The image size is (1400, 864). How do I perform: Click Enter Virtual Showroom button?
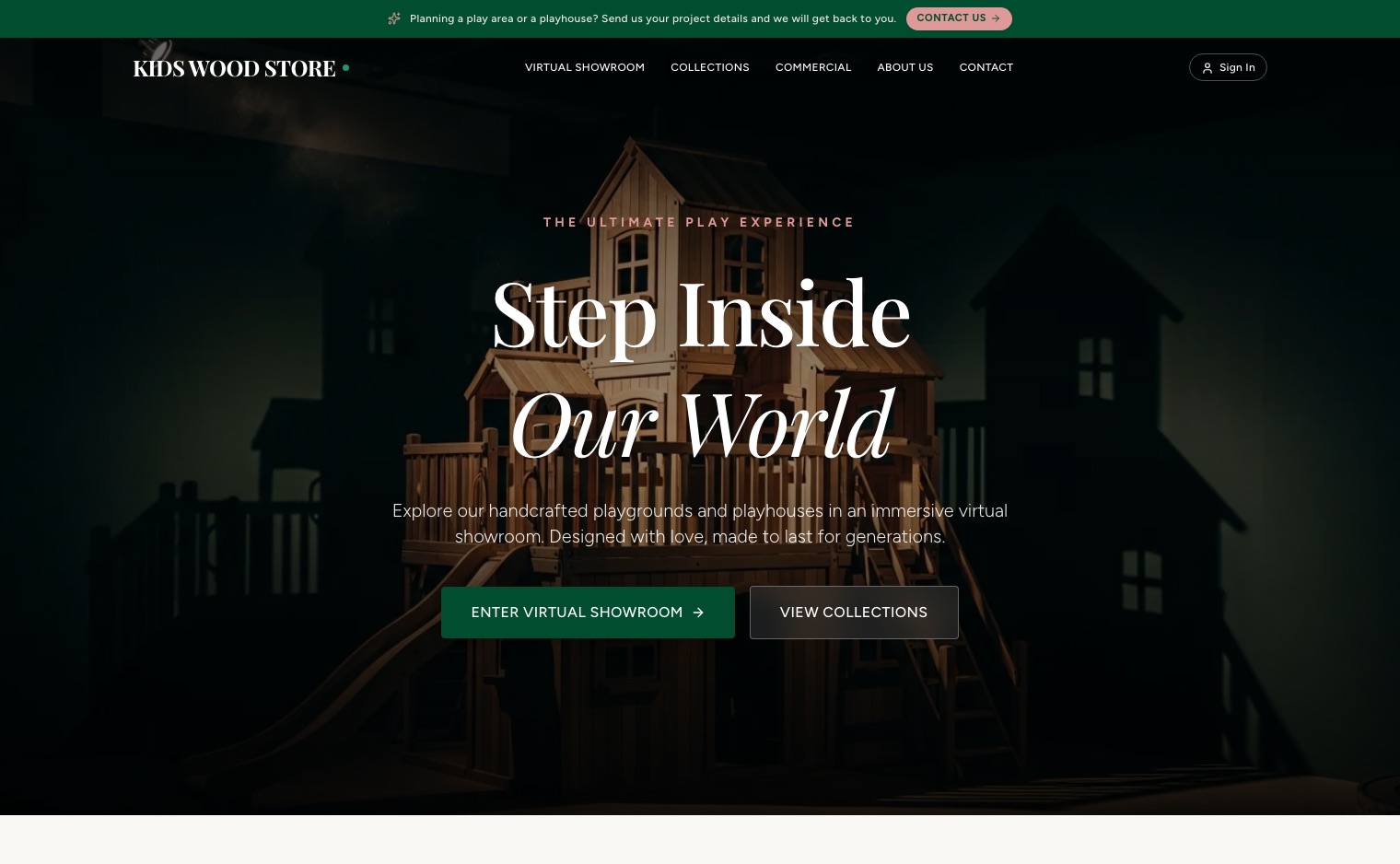[588, 613]
